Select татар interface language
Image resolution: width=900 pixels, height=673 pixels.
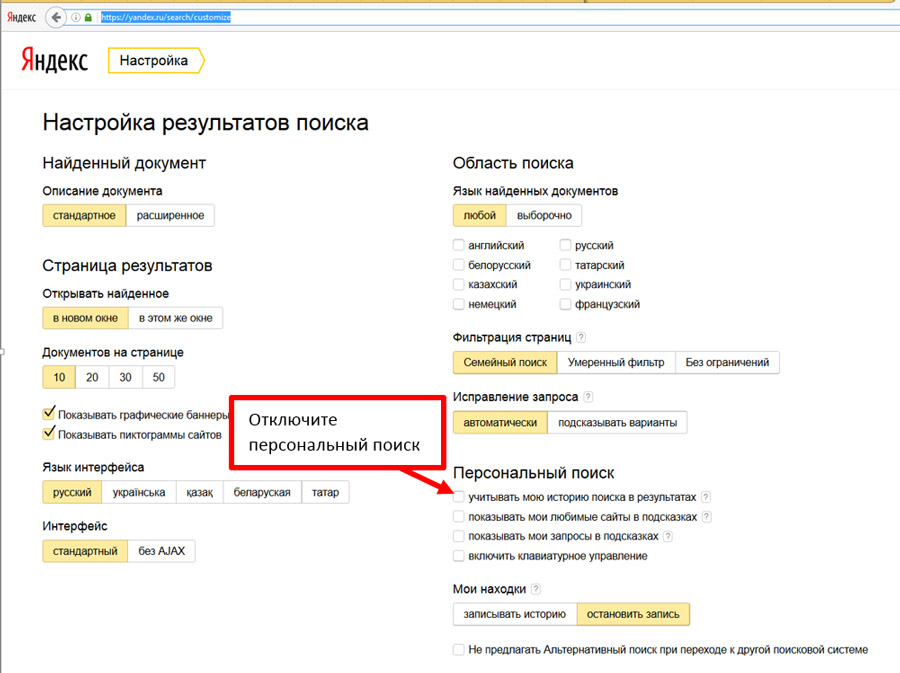[x=325, y=492]
